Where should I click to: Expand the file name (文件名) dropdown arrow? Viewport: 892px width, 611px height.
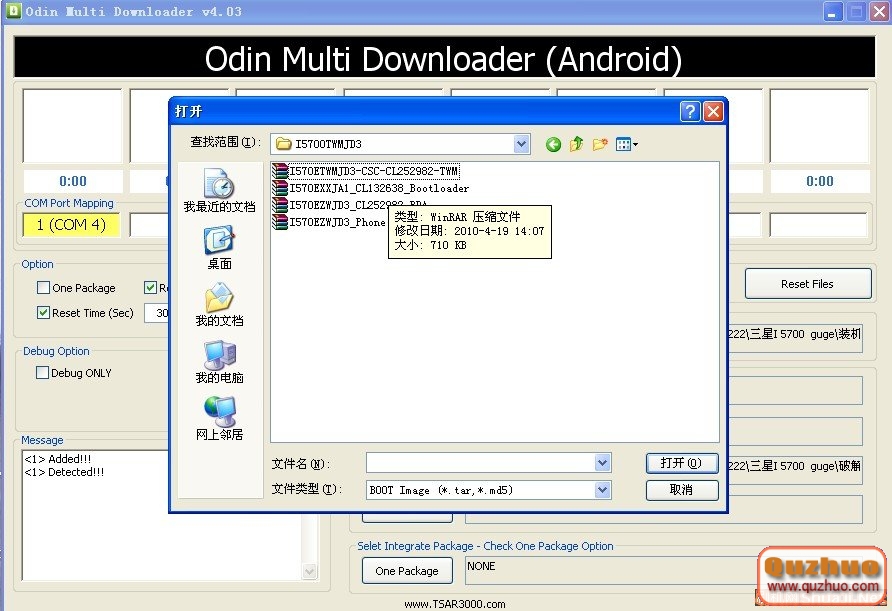tap(603, 463)
